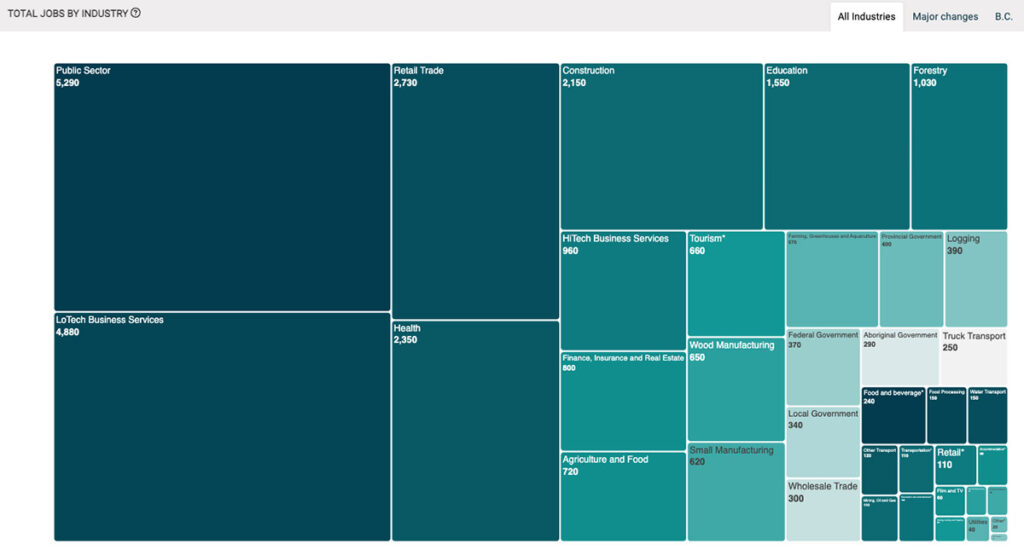
Task: Click the Food and beverage* 240 tile
Action: [x=893, y=415]
